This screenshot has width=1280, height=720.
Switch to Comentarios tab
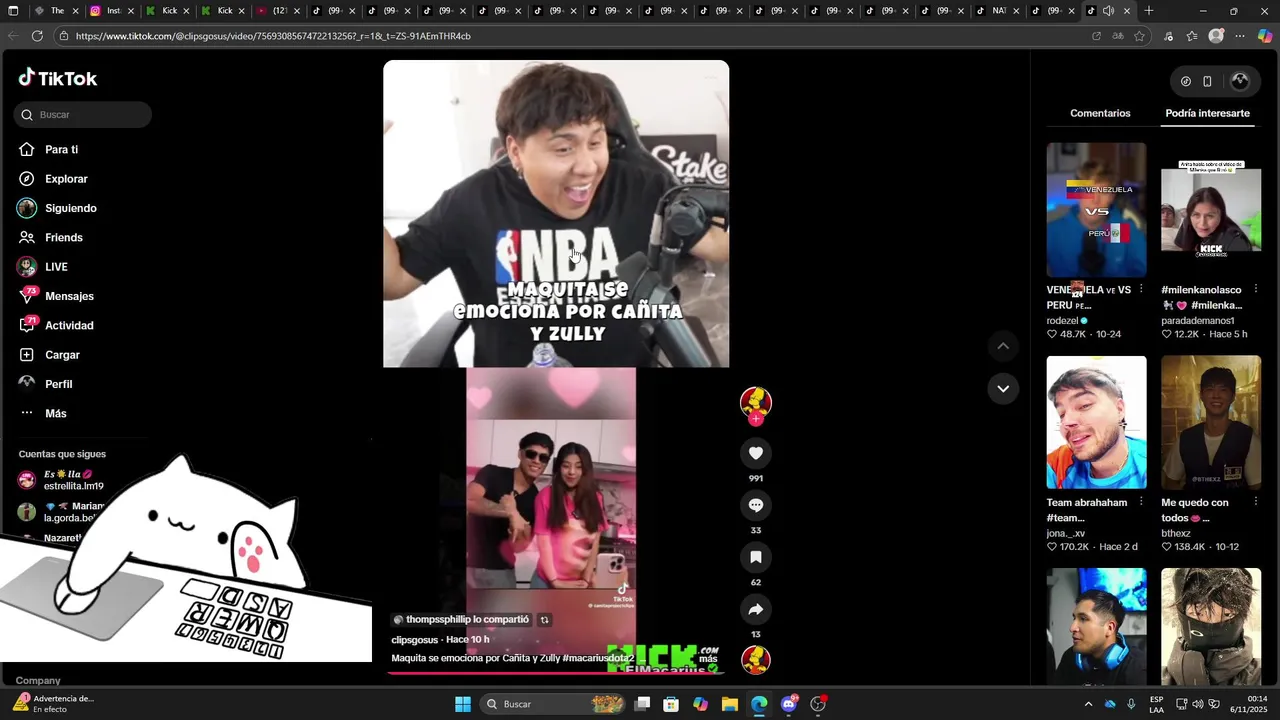(1100, 113)
